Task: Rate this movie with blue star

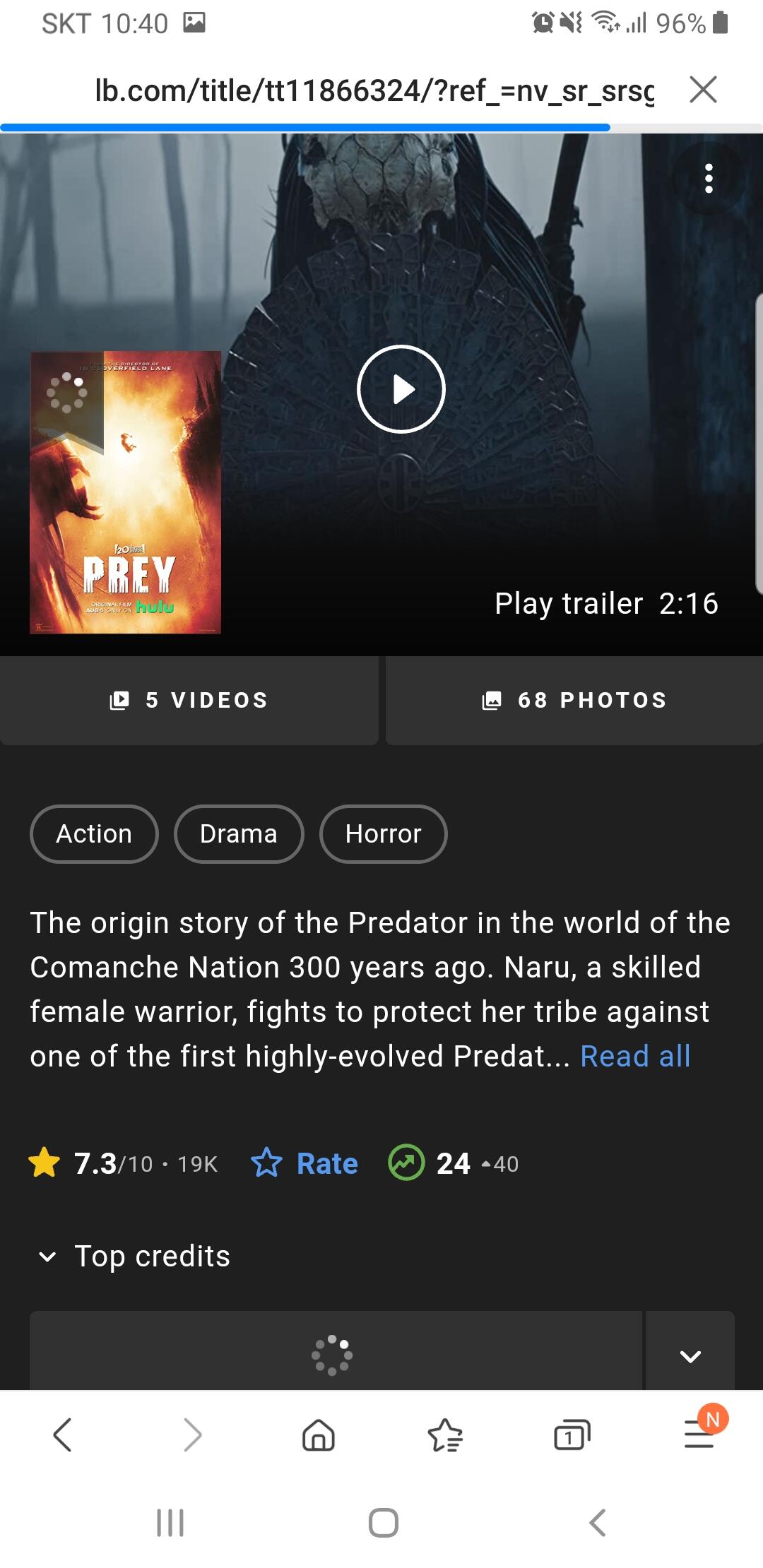Action: [x=304, y=1163]
